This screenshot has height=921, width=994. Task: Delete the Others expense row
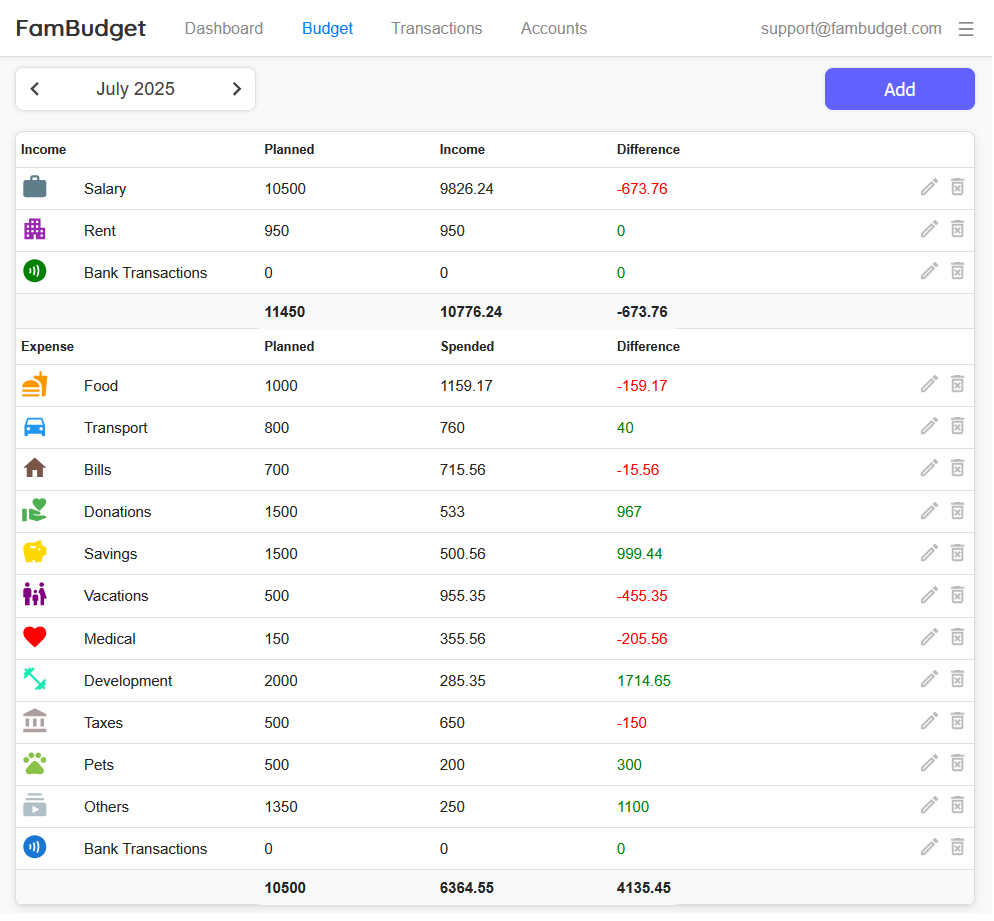pyautogui.click(x=957, y=805)
